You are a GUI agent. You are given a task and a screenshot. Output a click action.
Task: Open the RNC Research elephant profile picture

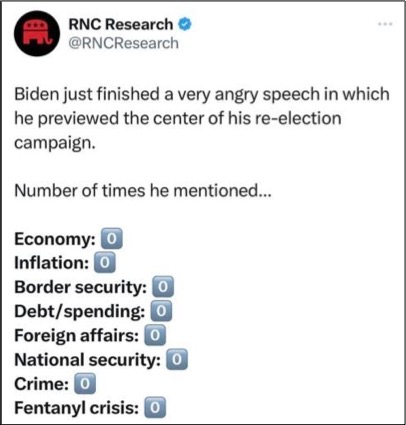tap(37, 33)
